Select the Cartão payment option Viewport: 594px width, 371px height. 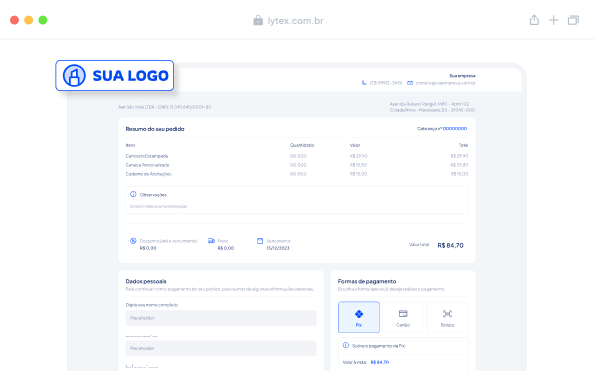403,317
